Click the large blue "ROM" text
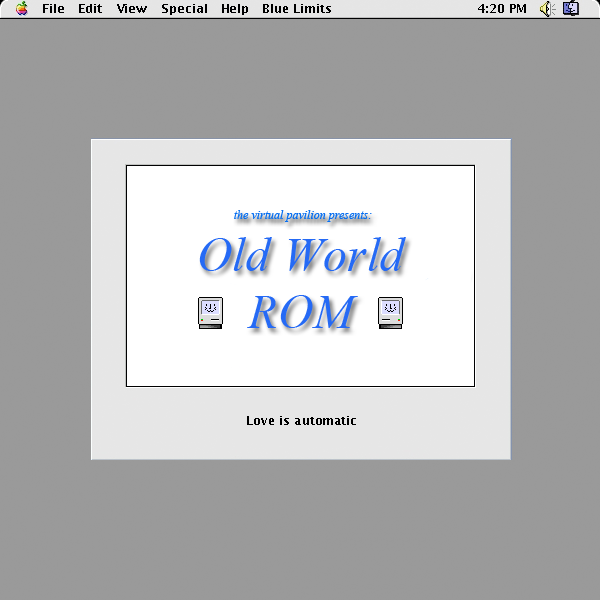The image size is (600, 600). [301, 313]
